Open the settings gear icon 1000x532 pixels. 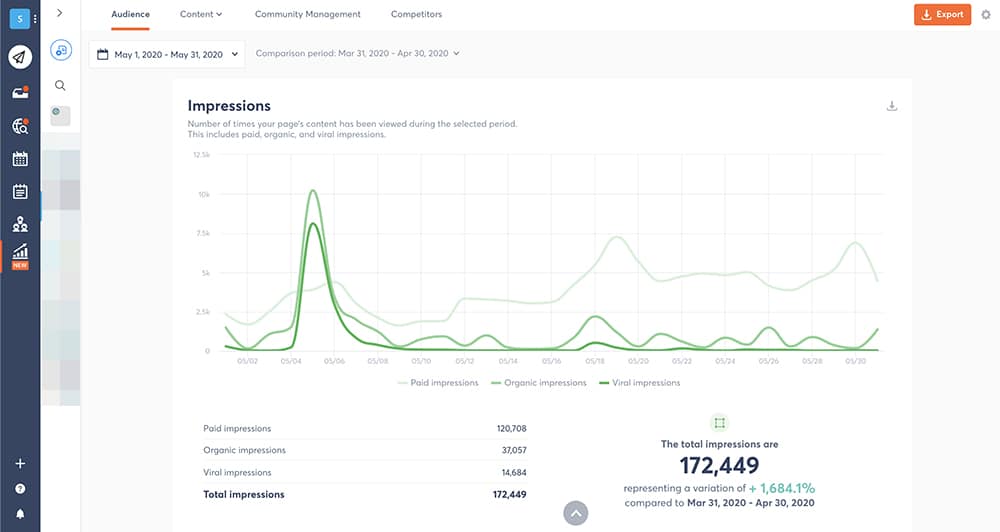985,15
